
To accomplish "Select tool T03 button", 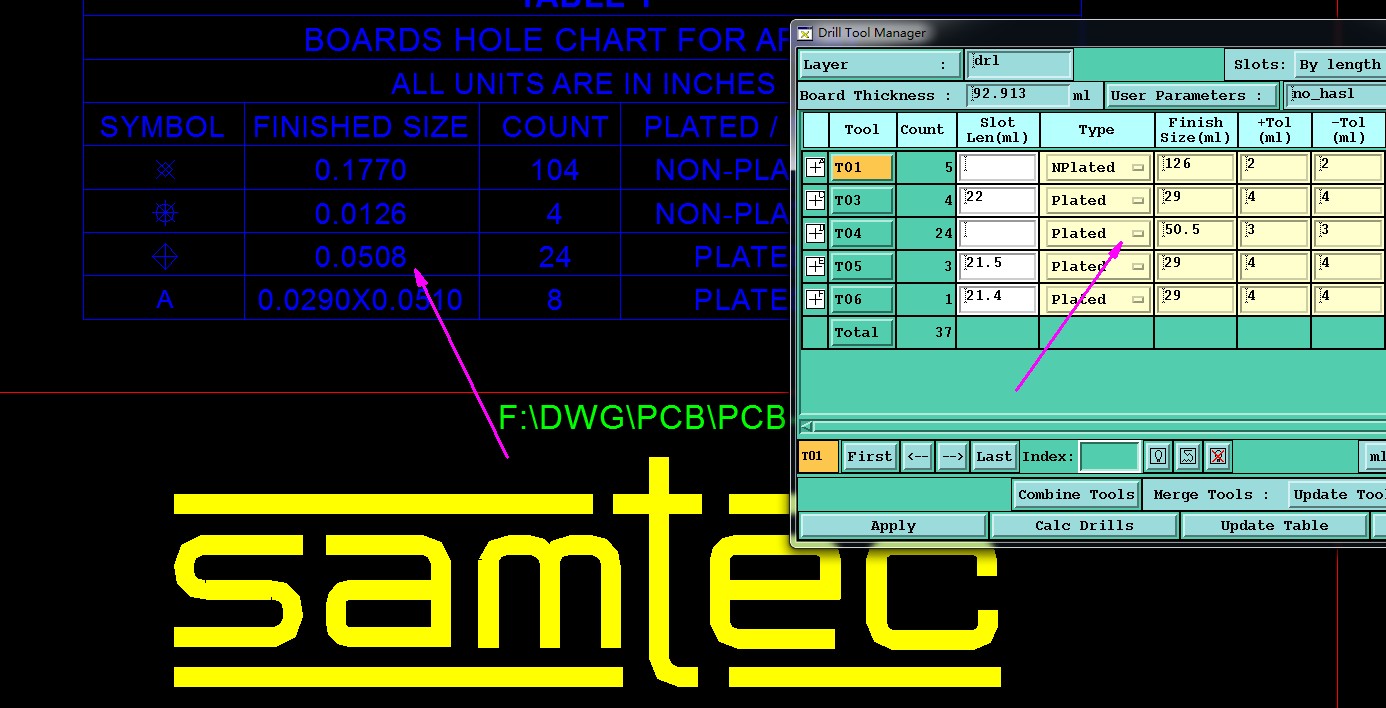I will pyautogui.click(x=861, y=200).
